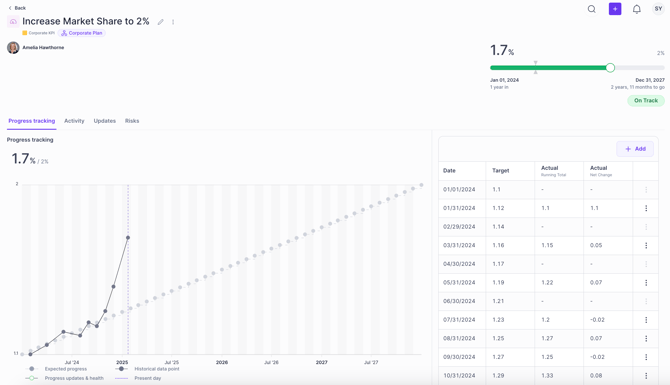
Task: Click the On Track status badge
Action: pos(646,100)
